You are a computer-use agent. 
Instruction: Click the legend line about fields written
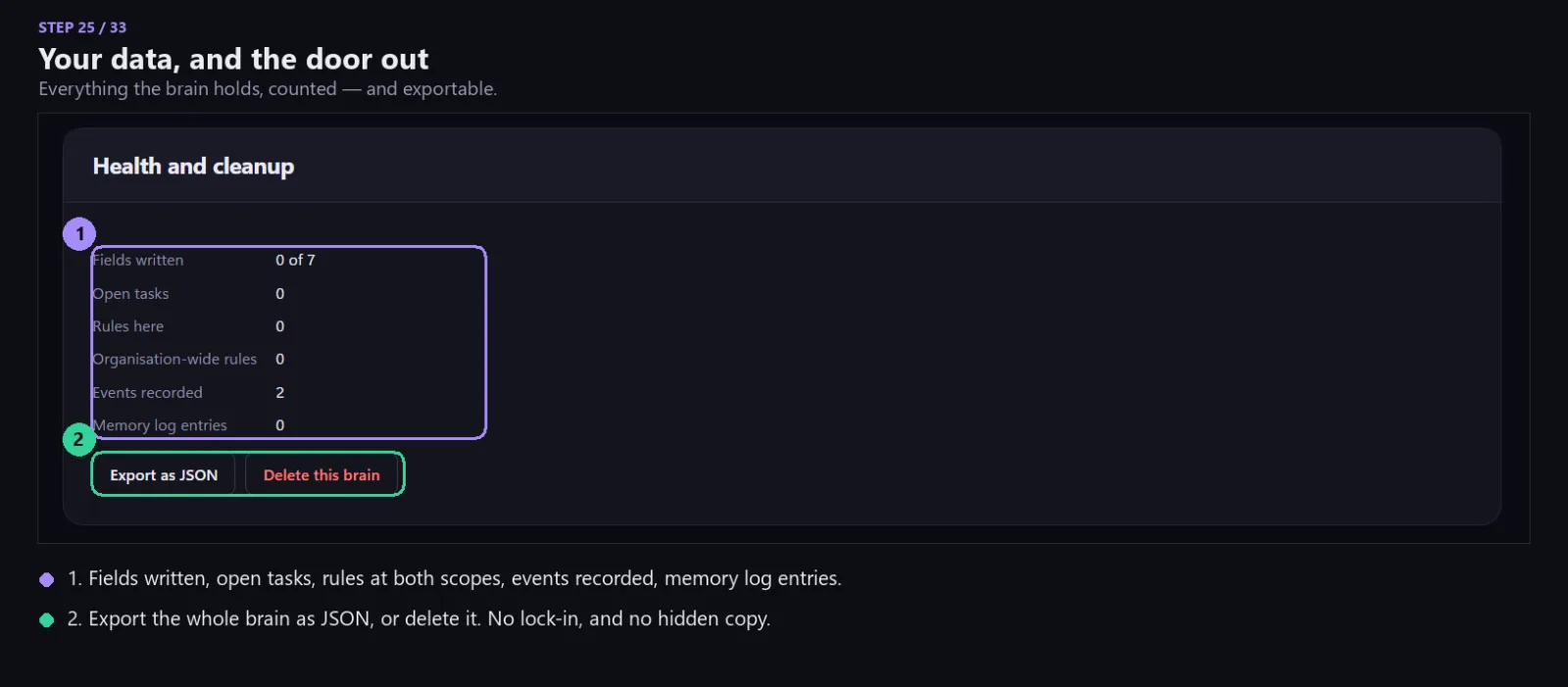(455, 578)
